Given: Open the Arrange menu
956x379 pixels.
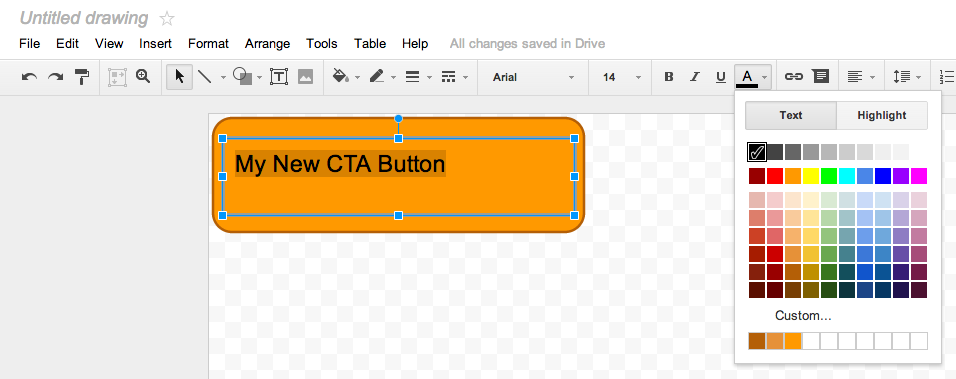Looking at the screenshot, I should pos(267,44).
